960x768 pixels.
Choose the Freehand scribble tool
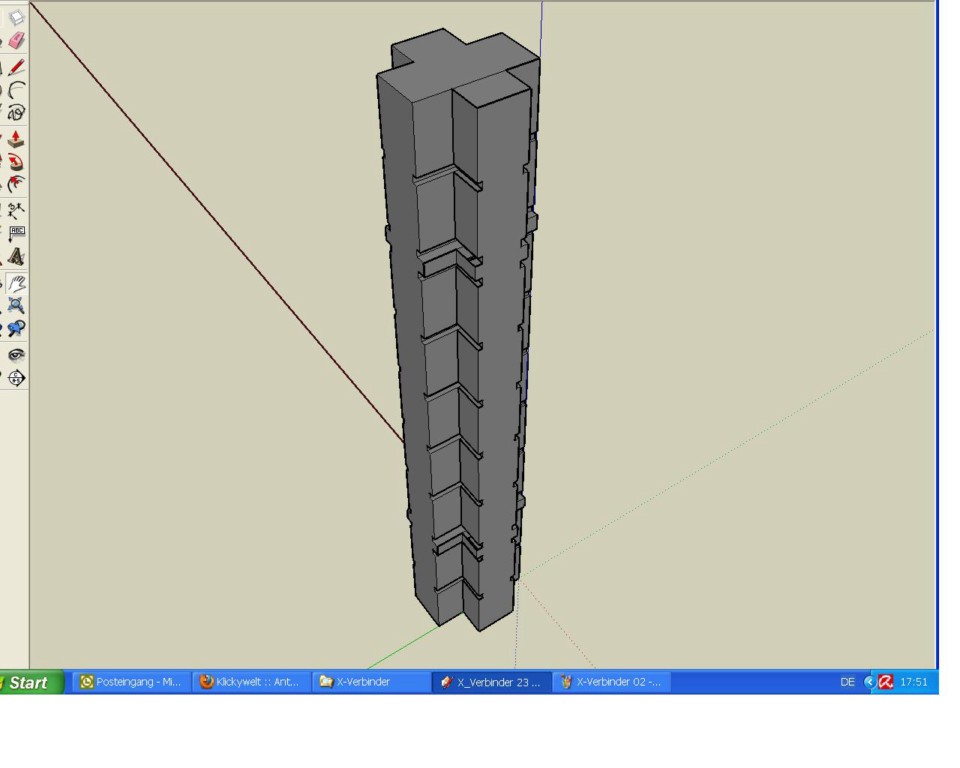click(x=16, y=113)
